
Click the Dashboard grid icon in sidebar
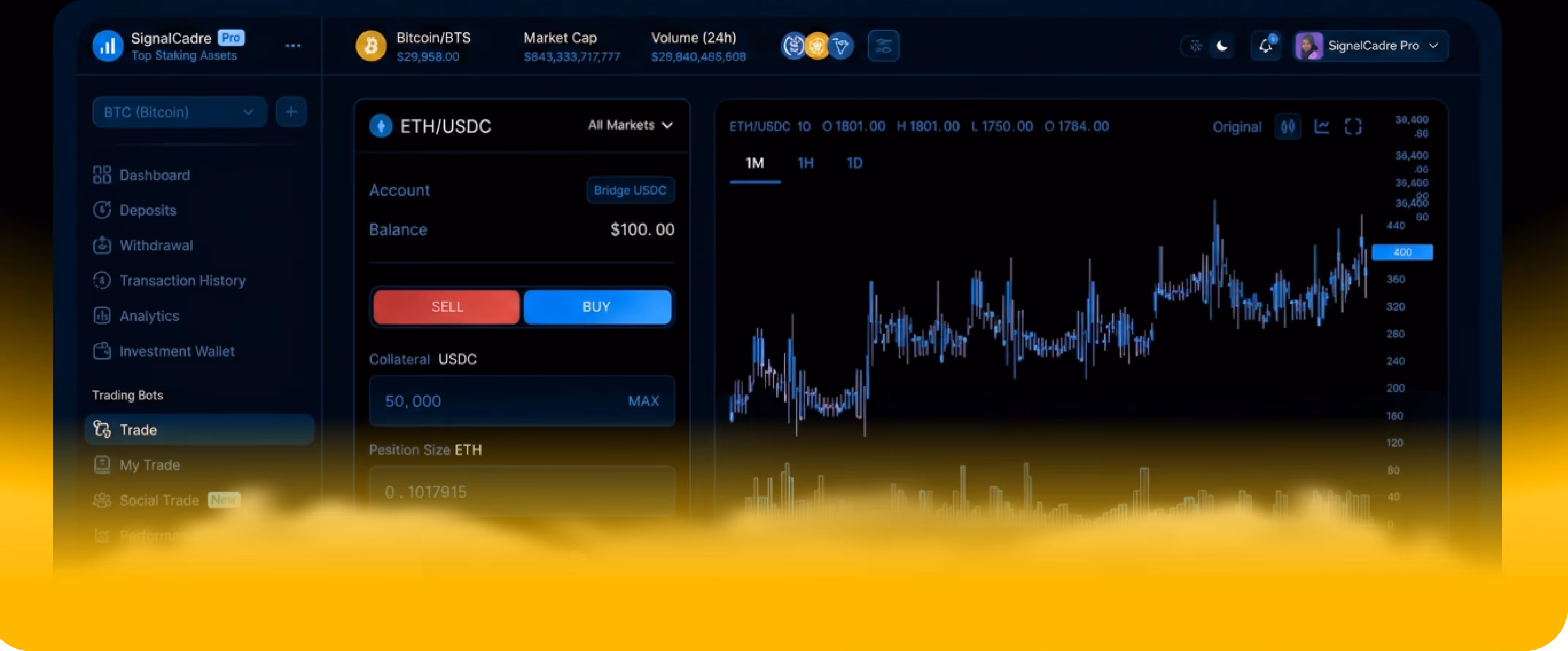[102, 175]
